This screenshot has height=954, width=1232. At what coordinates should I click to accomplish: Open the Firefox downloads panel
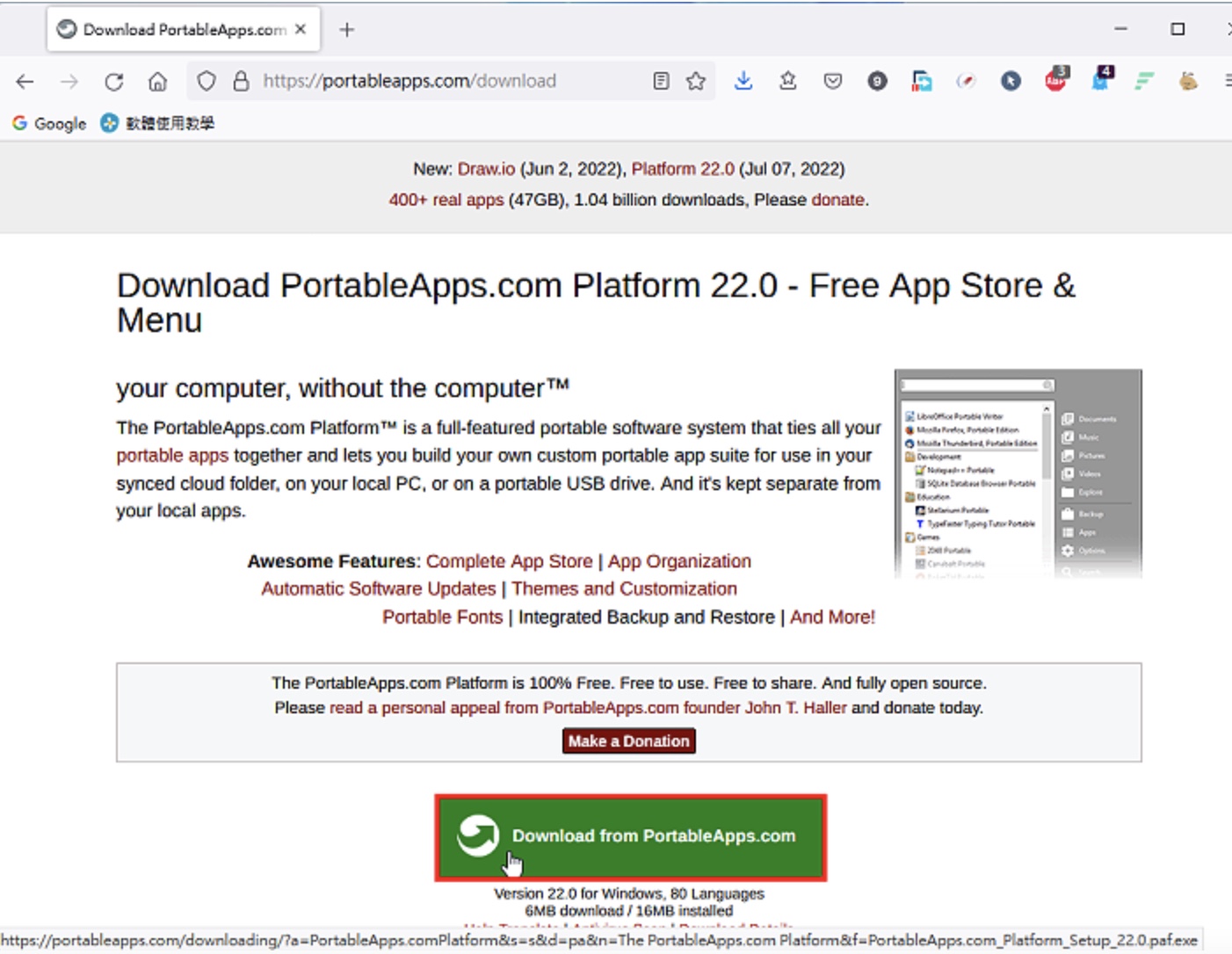pos(743,81)
